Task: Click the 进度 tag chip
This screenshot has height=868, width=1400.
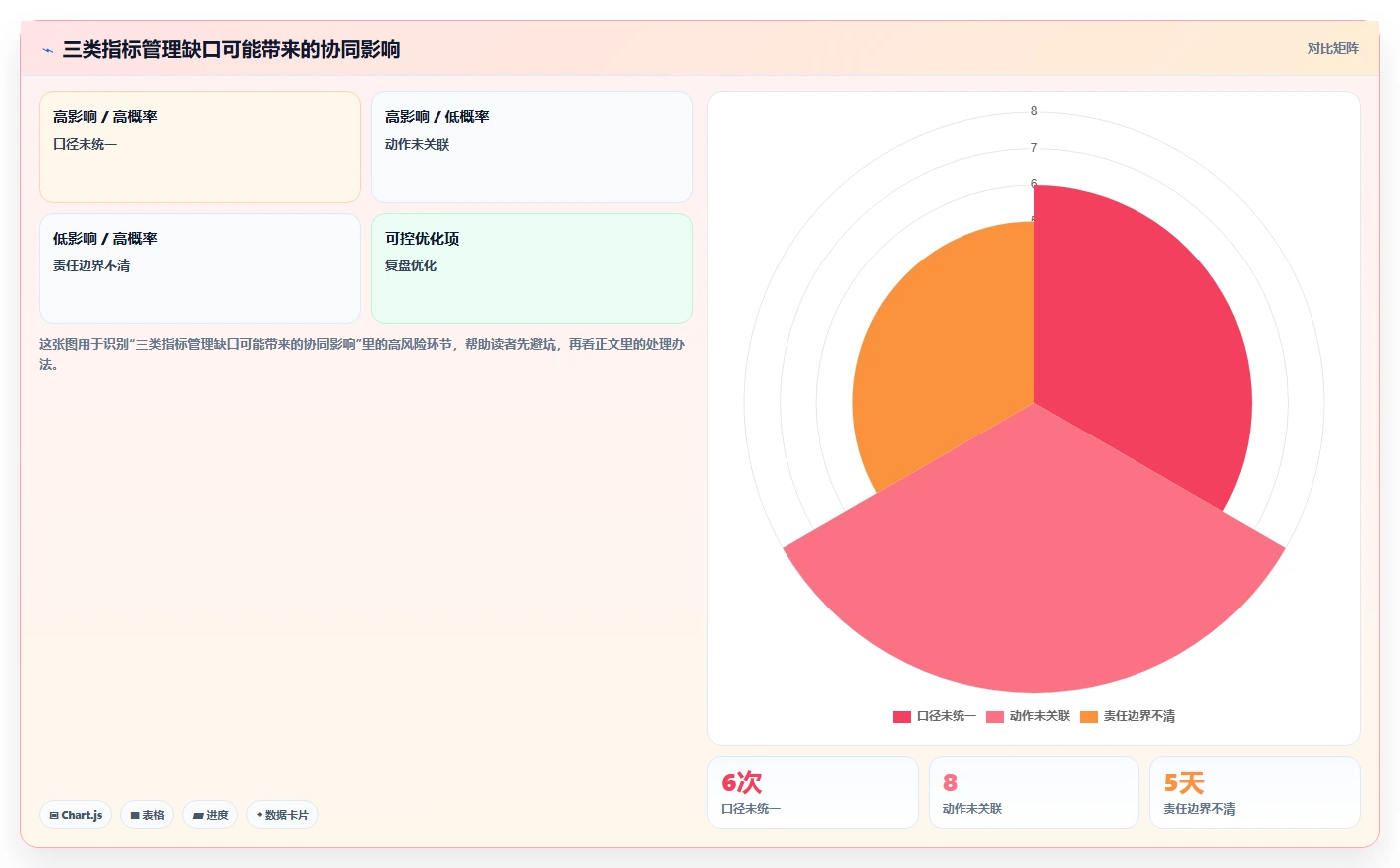Action: tap(210, 815)
